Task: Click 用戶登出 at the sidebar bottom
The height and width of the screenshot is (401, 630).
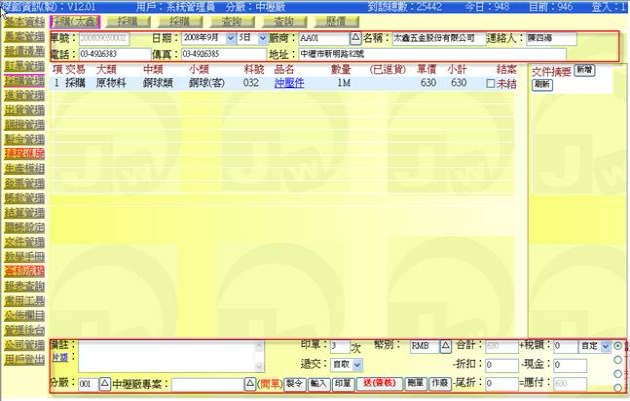Action: pos(23,357)
